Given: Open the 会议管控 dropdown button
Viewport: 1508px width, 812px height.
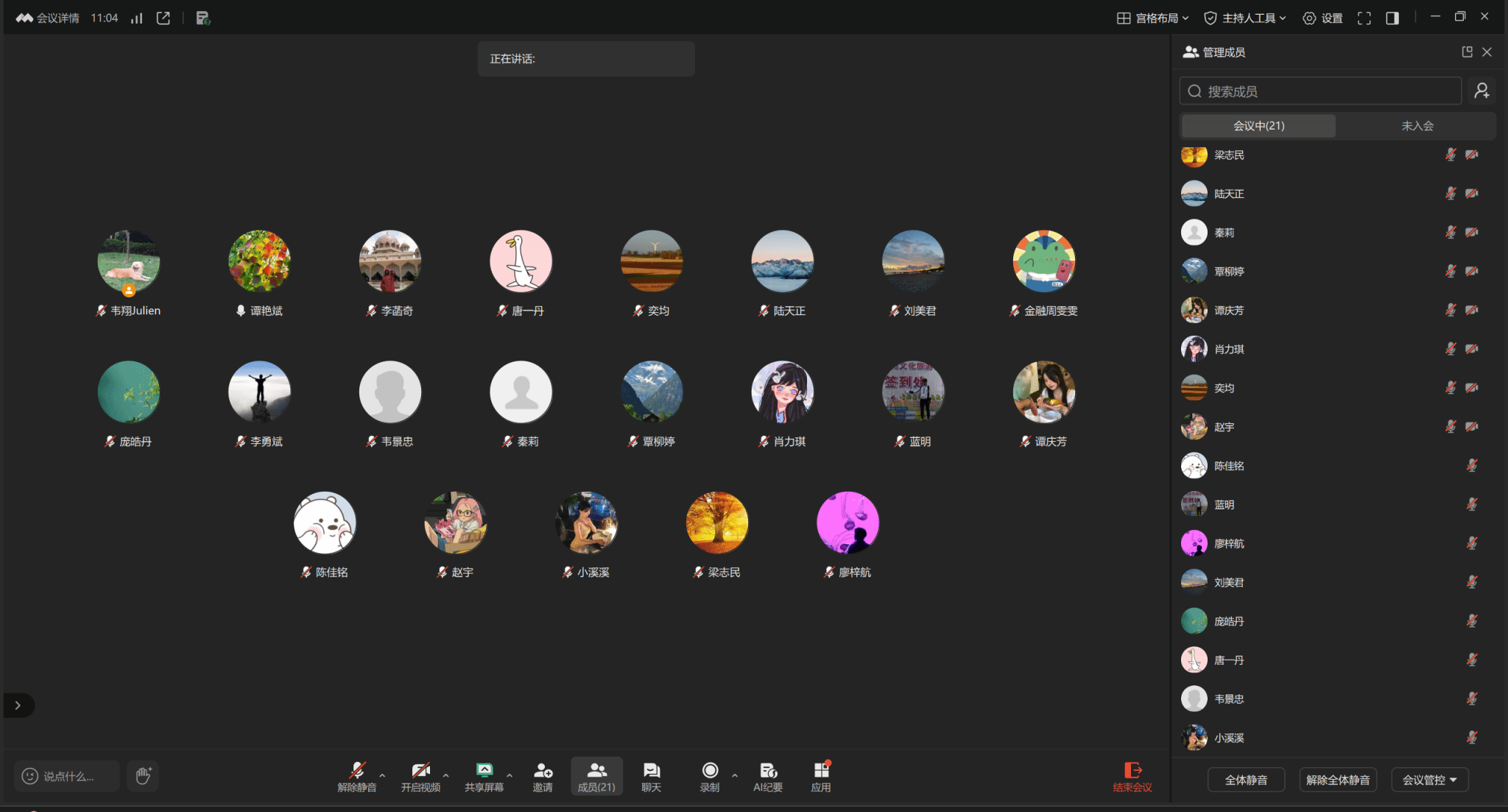Looking at the screenshot, I should click(x=1429, y=780).
